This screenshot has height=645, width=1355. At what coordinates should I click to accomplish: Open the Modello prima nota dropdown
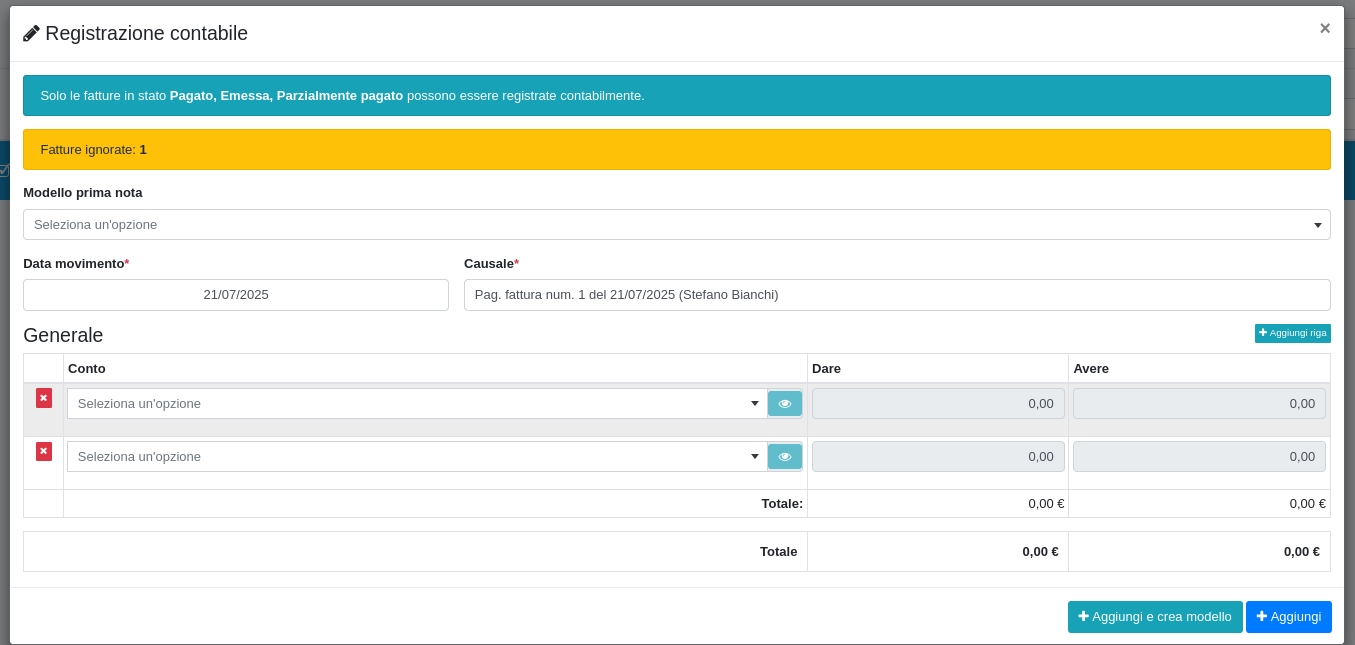coord(676,225)
